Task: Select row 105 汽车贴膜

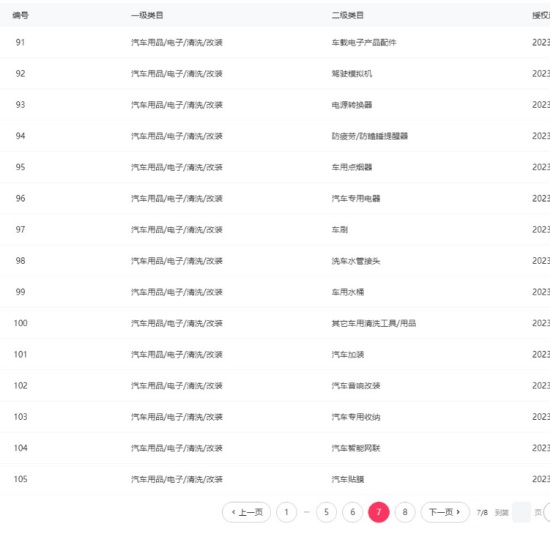Action: tap(275, 479)
